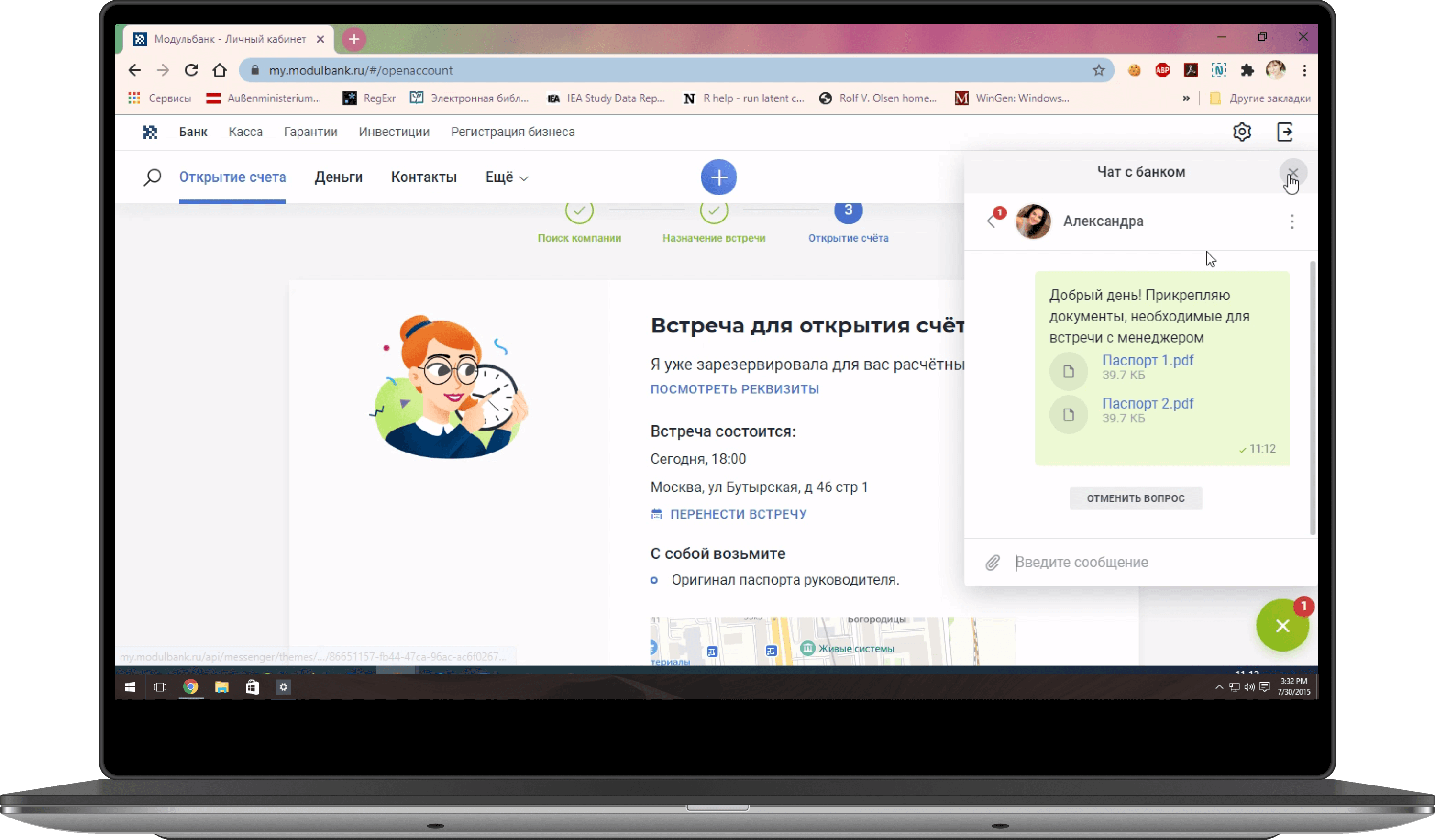Click the Modulbank logo icon next to Банк

tap(150, 132)
